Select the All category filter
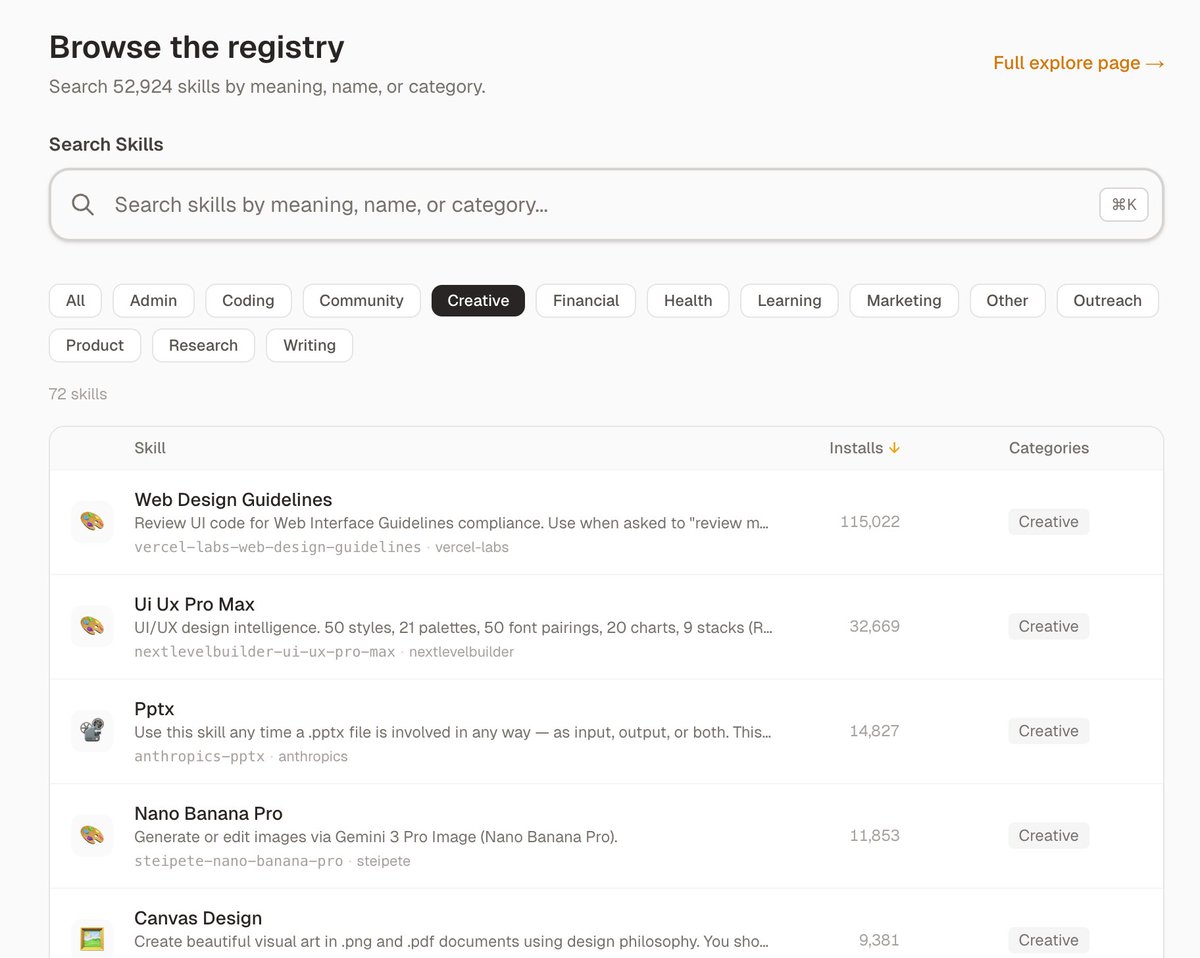Viewport: 1200px width, 958px height. (76, 301)
